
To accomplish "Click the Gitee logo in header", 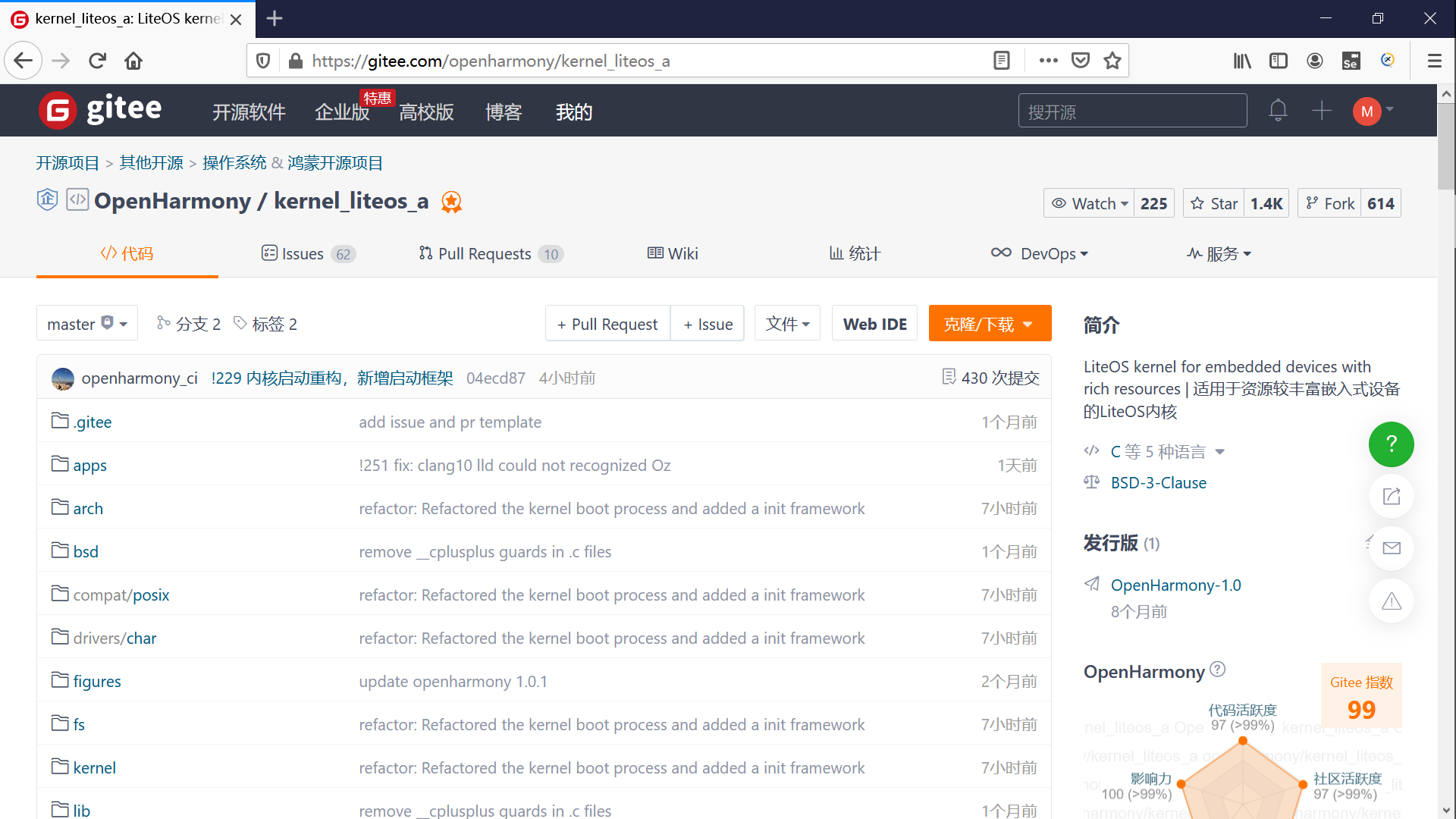I will coord(100,111).
